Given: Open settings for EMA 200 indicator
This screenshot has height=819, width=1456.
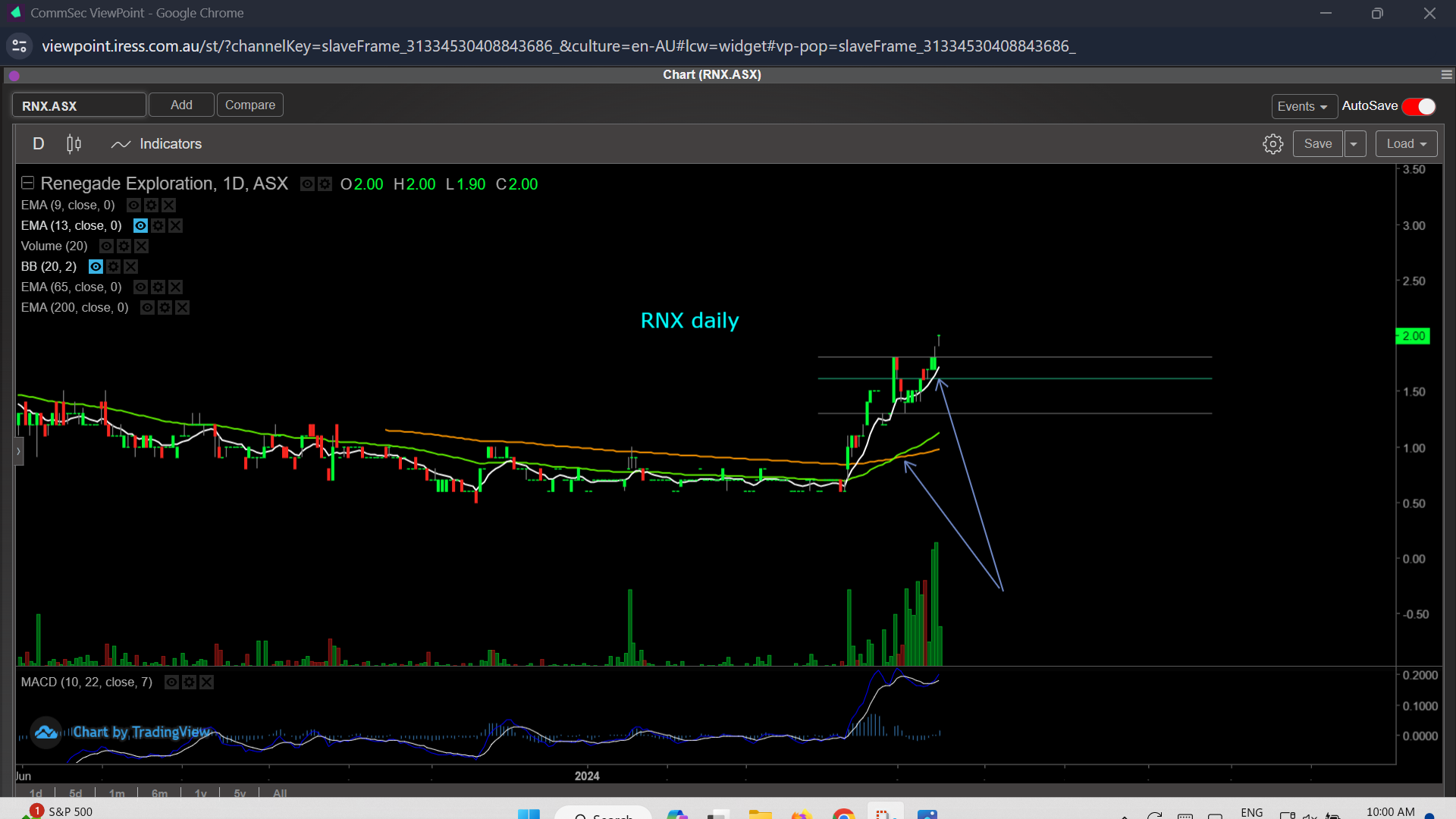Looking at the screenshot, I should (165, 308).
